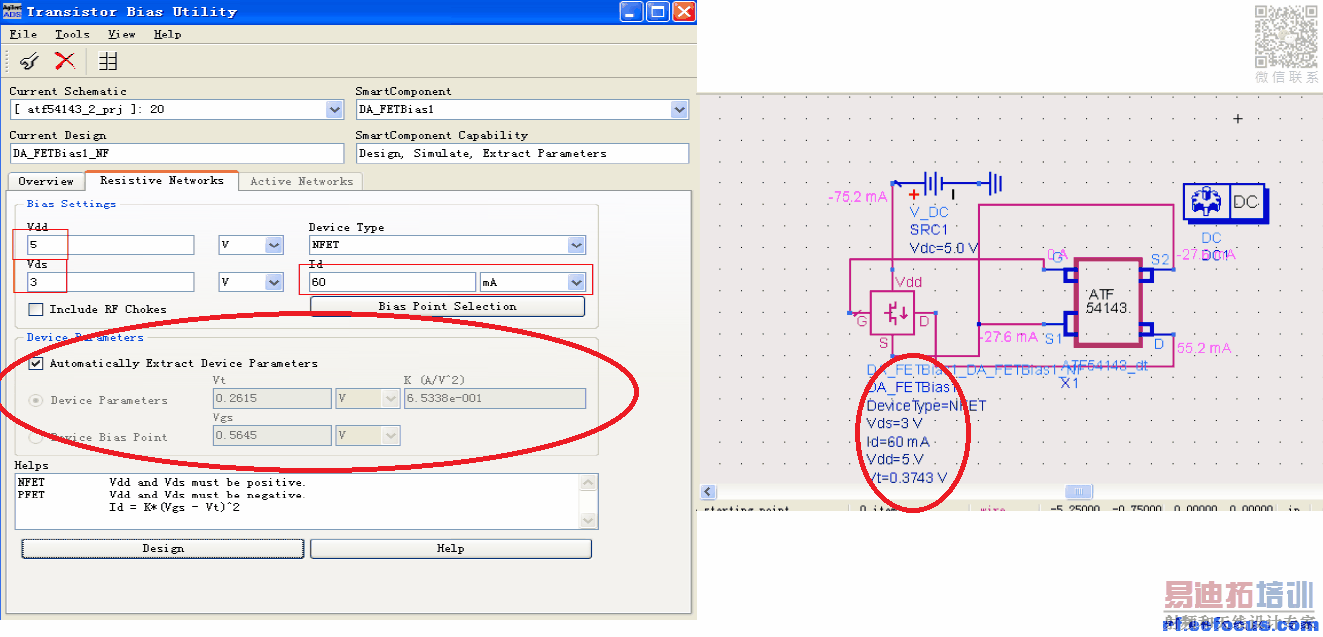Open the SmartComponent dropdown list
This screenshot has height=637, width=1323.
tap(680, 110)
